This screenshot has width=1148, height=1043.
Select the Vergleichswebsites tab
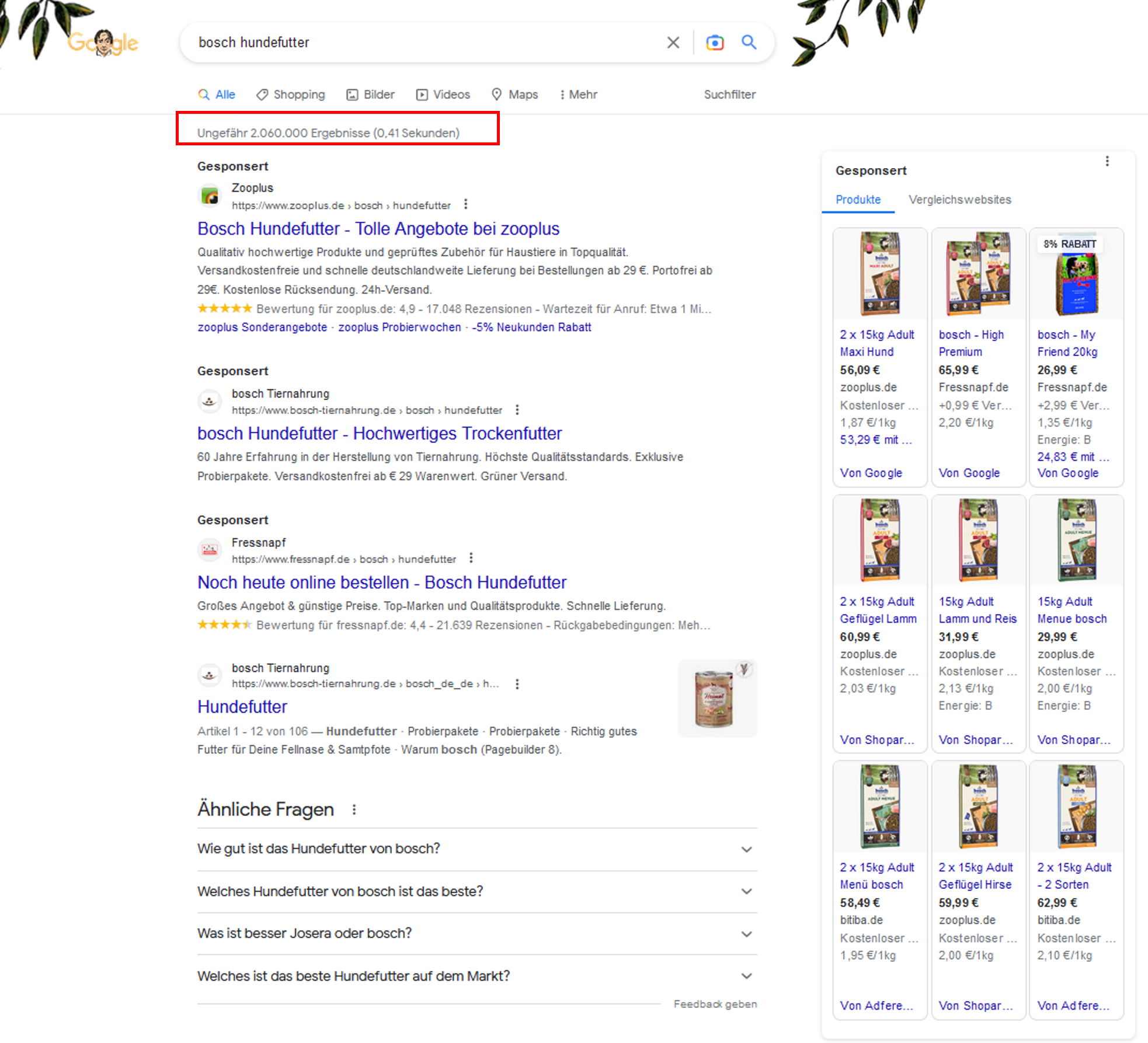click(959, 200)
